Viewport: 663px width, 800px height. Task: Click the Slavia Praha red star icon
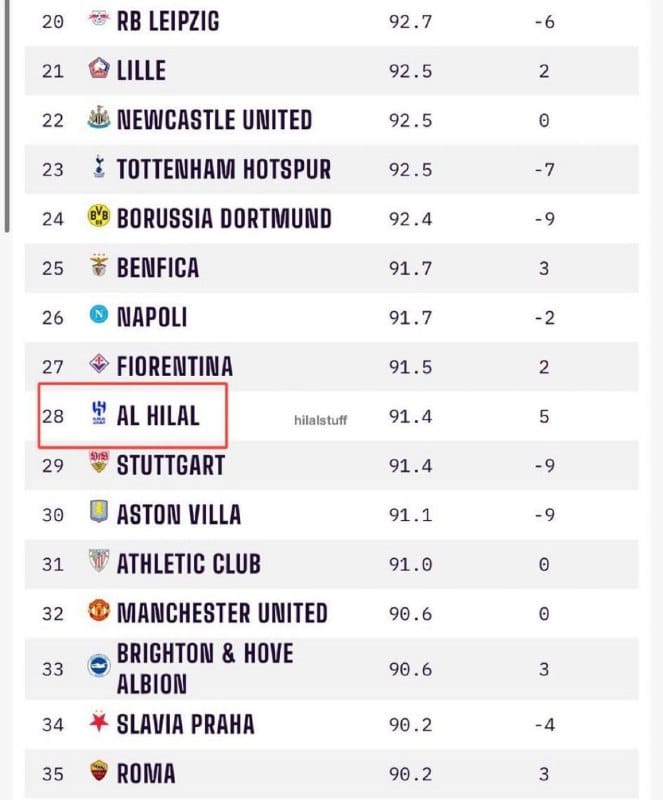point(99,722)
